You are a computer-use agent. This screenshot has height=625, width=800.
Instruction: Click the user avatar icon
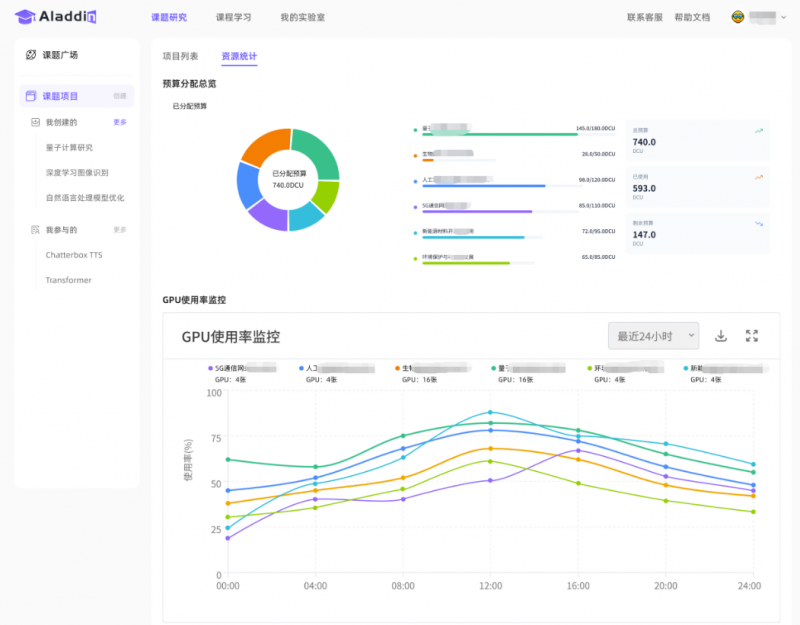click(x=738, y=17)
